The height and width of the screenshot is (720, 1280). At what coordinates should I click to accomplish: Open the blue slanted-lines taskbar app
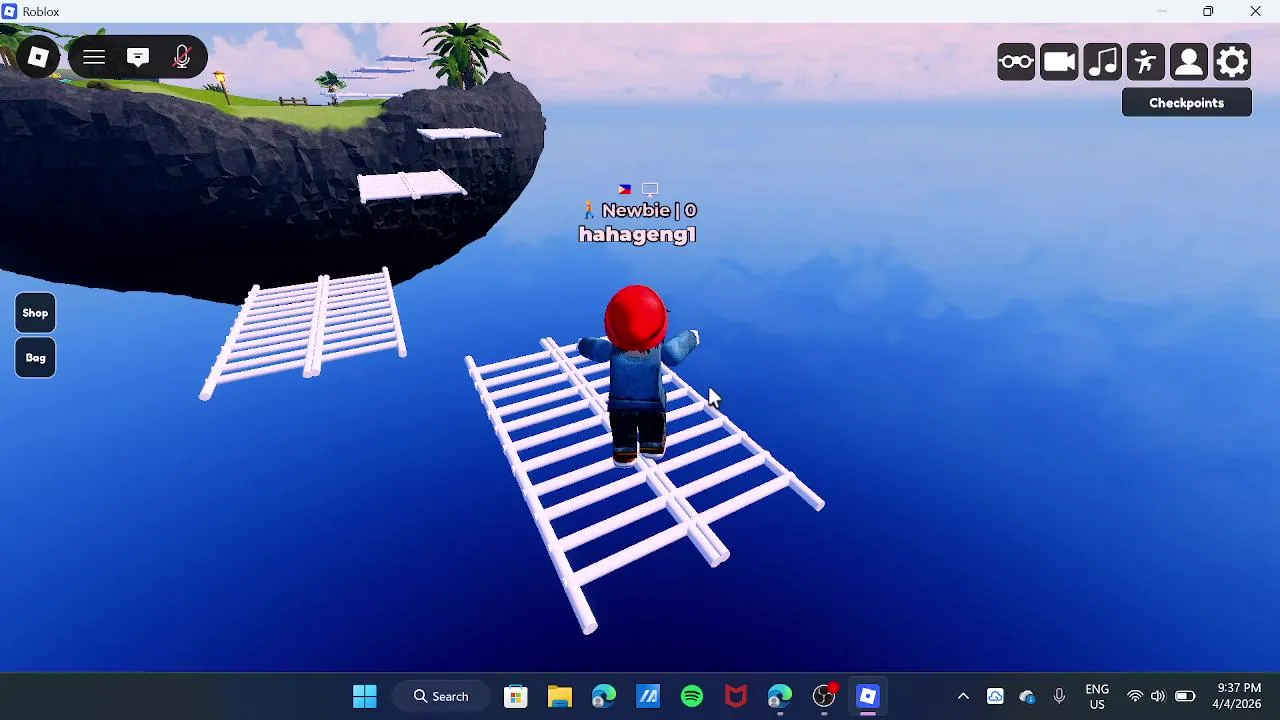click(x=648, y=696)
